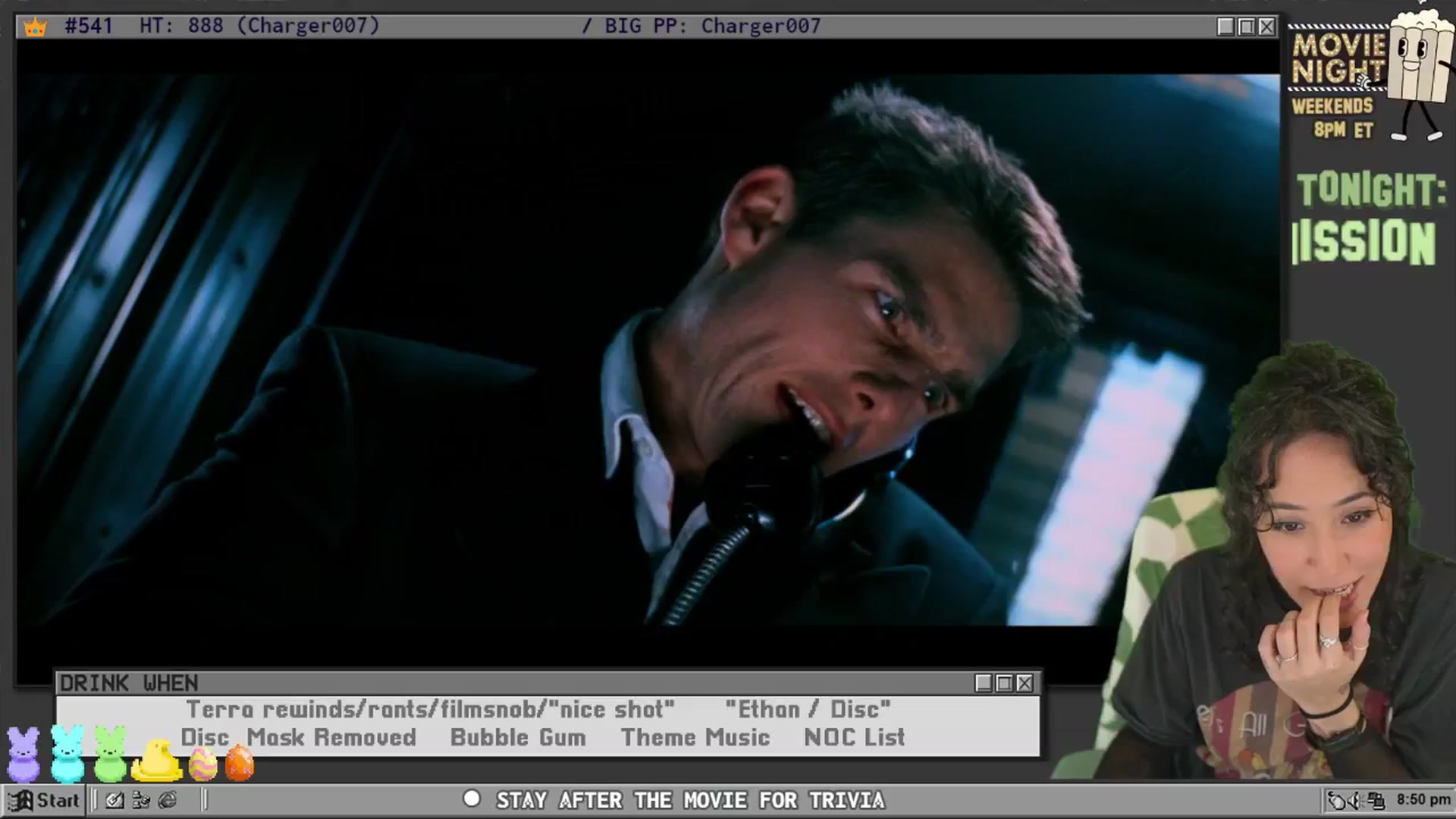The height and width of the screenshot is (819, 1456).
Task: Minimize the DRINK WHEN window
Action: point(984,683)
